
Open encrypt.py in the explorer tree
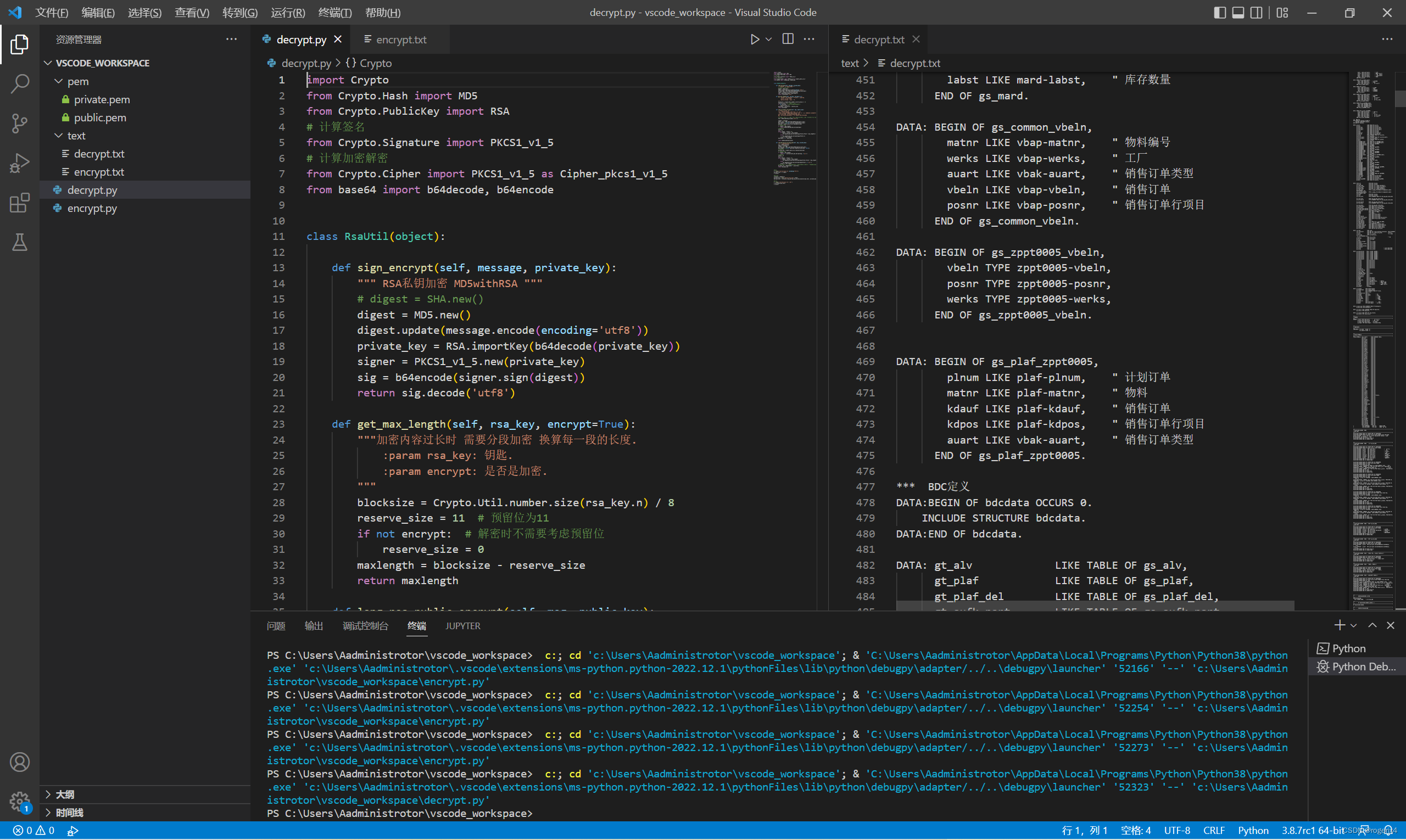click(92, 208)
